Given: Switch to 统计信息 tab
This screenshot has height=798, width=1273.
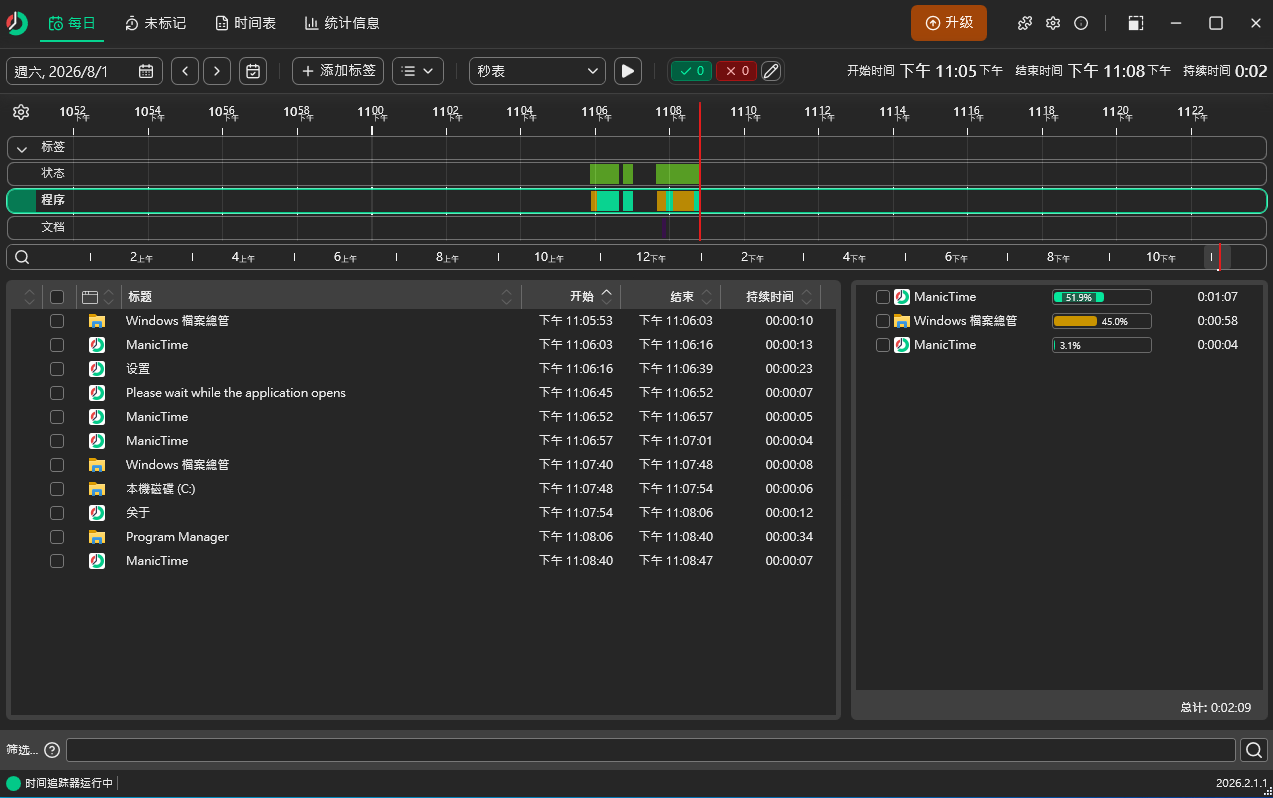Looking at the screenshot, I should click(x=342, y=23).
